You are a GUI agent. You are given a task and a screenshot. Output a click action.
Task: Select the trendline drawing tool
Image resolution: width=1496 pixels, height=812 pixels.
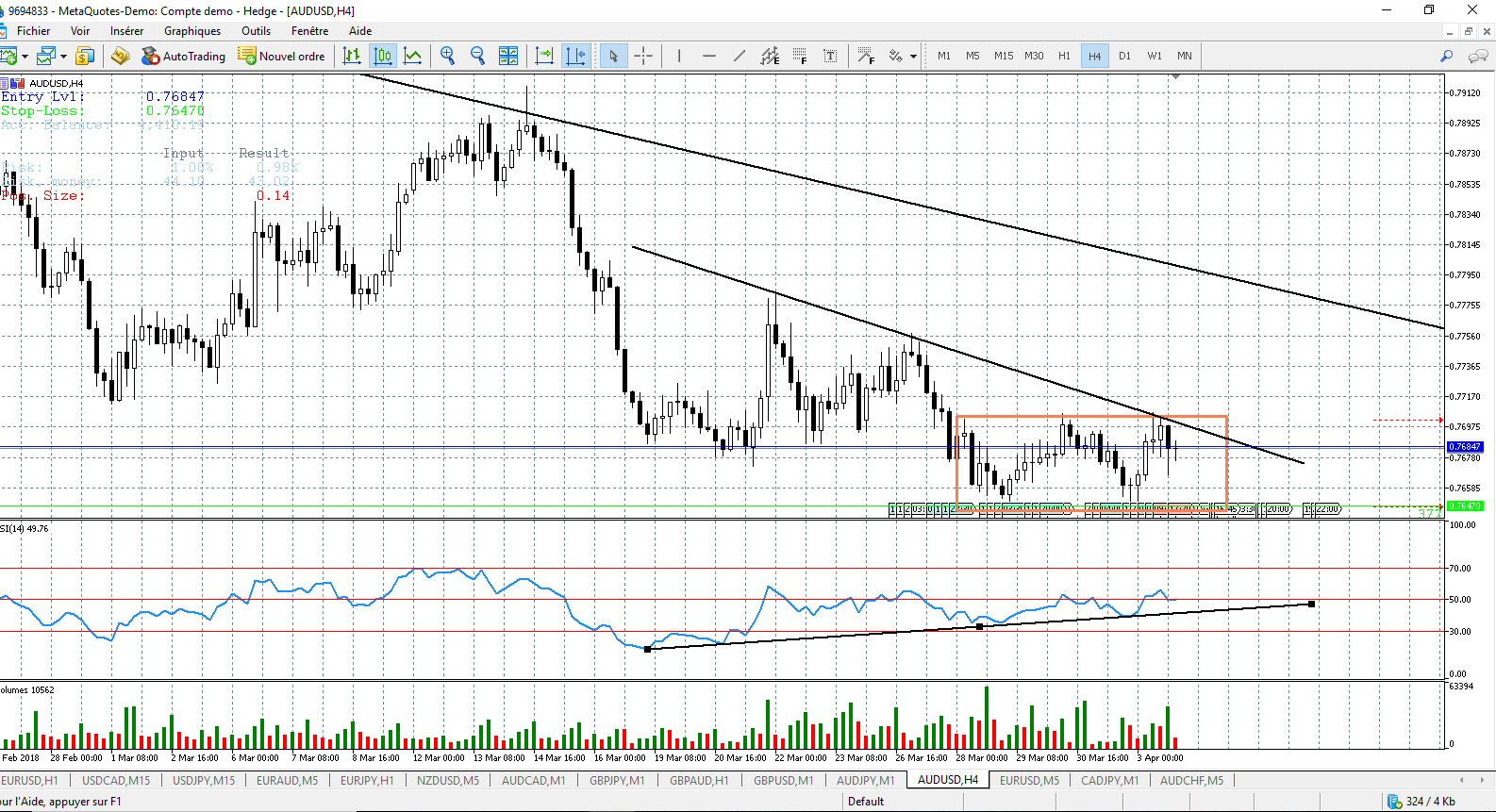point(740,57)
